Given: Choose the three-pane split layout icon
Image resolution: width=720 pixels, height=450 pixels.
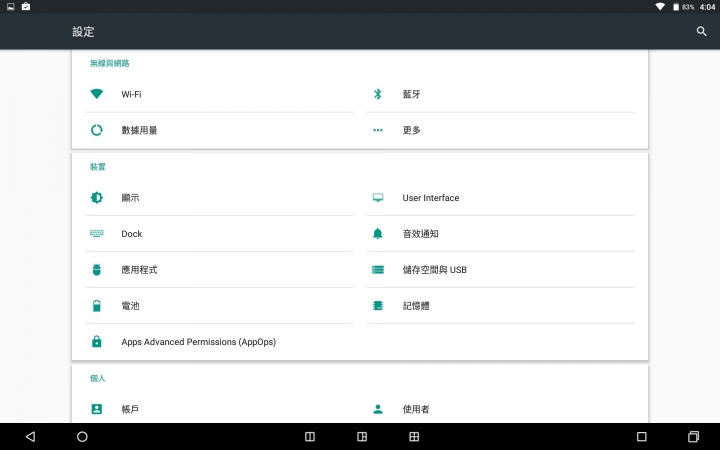Looking at the screenshot, I should point(362,436).
